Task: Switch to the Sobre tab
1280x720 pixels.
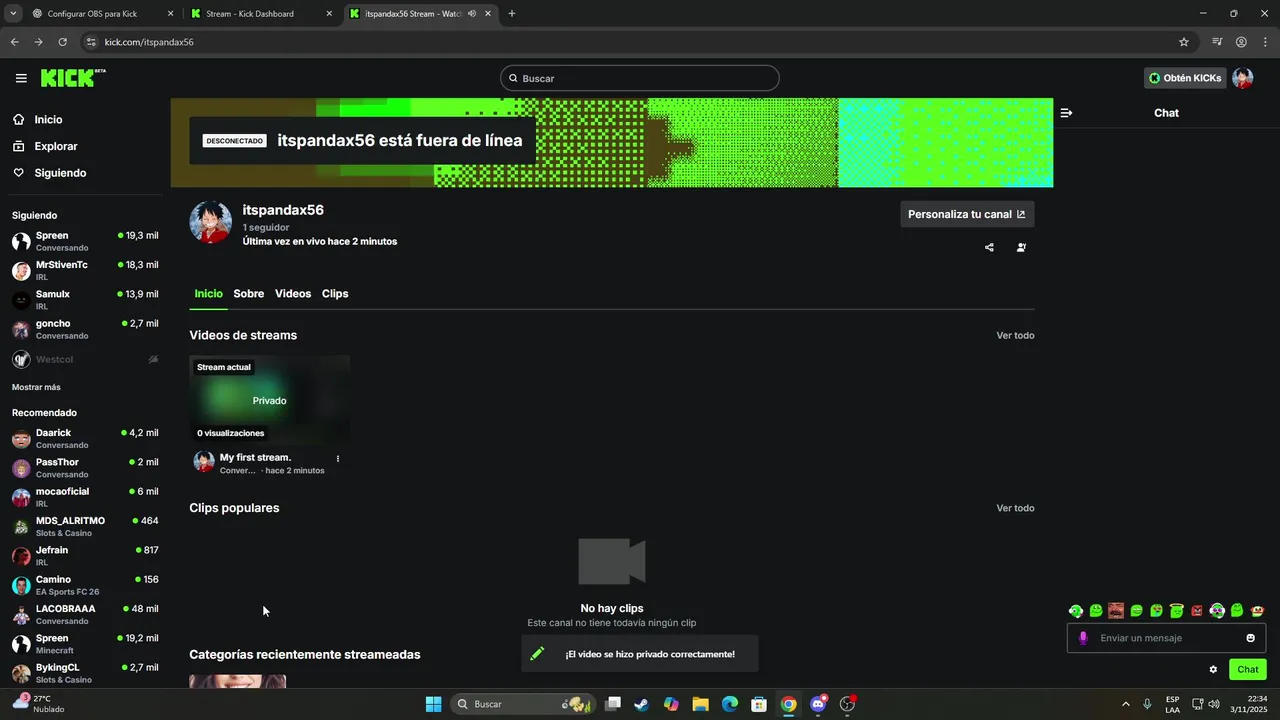Action: click(x=249, y=294)
